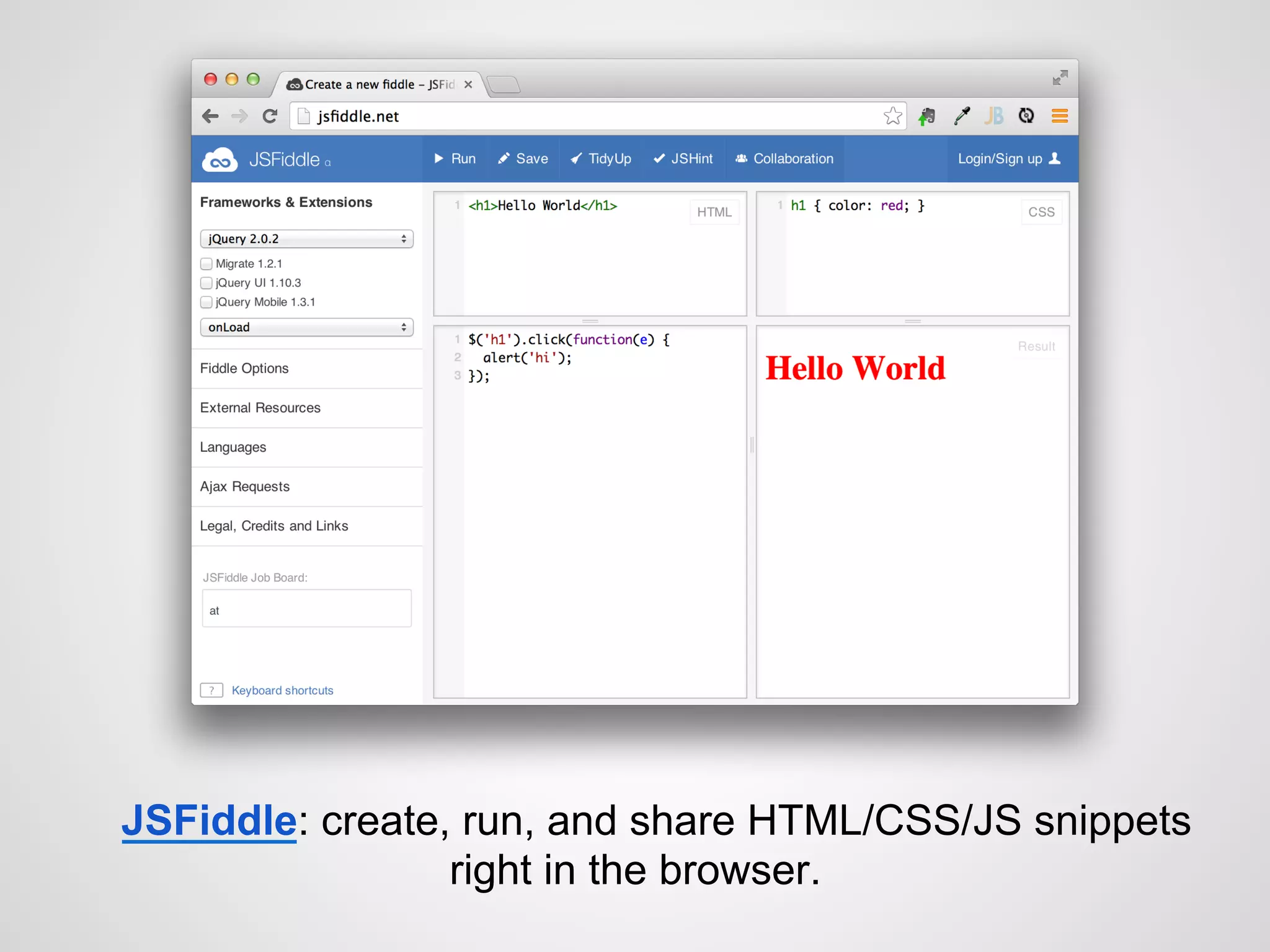
Task: Click the Hello World heading in Result
Action: pos(855,368)
